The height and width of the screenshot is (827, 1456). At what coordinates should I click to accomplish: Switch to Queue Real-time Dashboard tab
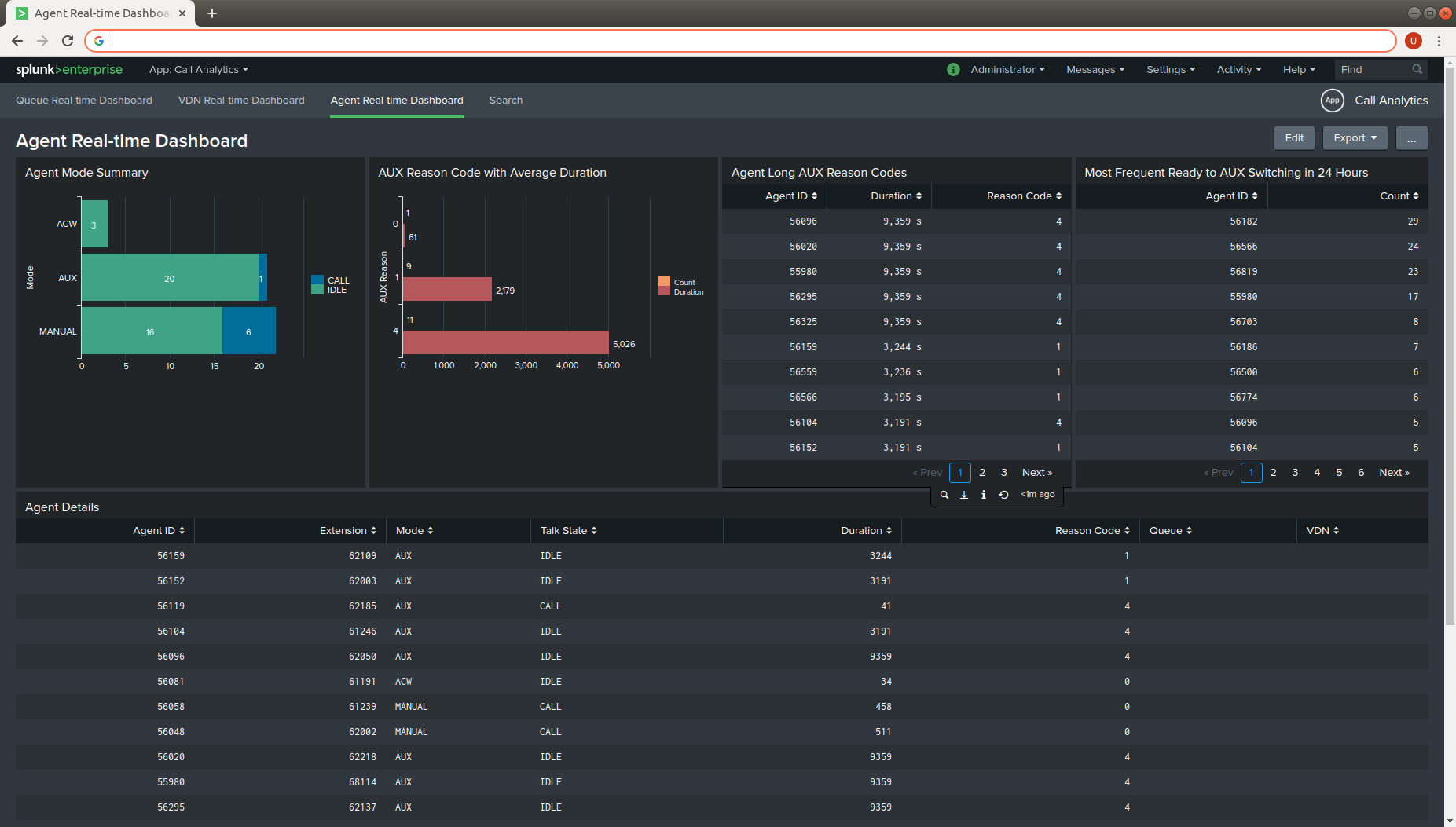click(84, 101)
